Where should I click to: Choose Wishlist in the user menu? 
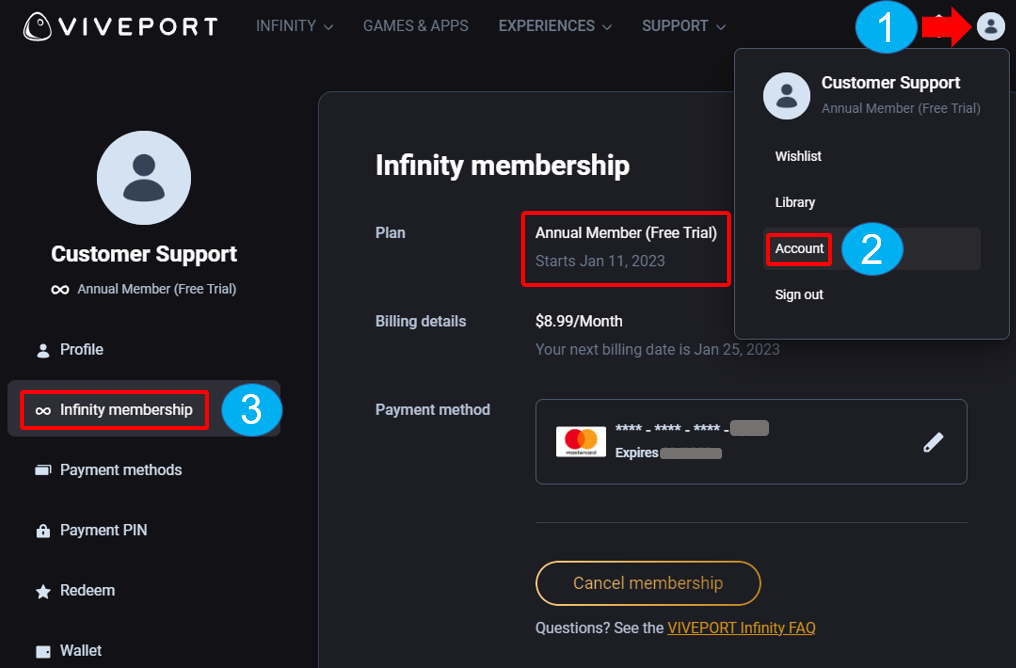click(798, 156)
